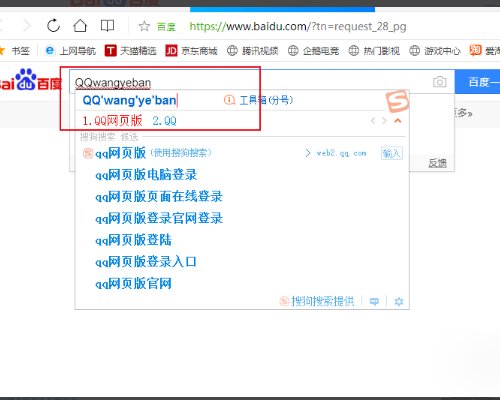Select suggestion qq网页版页面在线登录
Image resolution: width=500 pixels, height=400 pixels.
point(159,196)
